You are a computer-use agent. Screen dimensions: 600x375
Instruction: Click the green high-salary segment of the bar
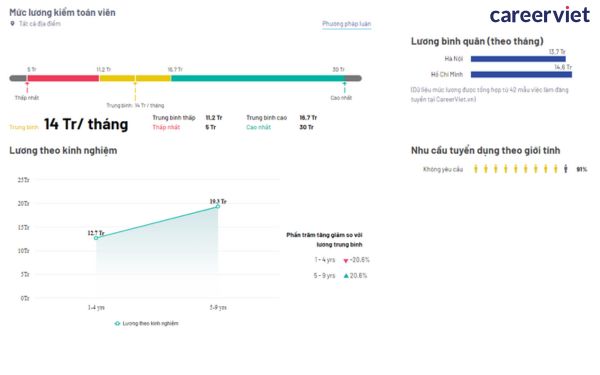pyautogui.click(x=258, y=78)
